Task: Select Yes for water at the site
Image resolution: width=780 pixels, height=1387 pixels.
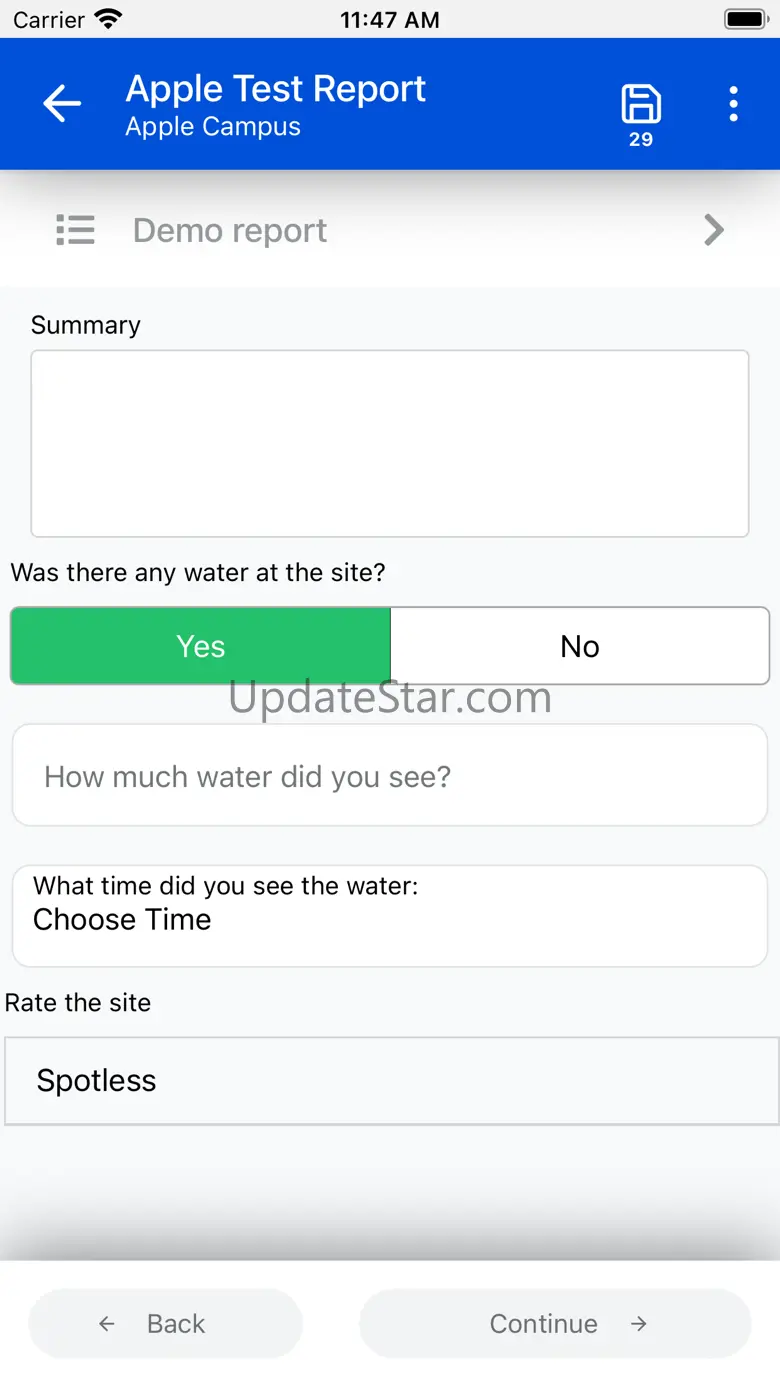Action: 201,646
